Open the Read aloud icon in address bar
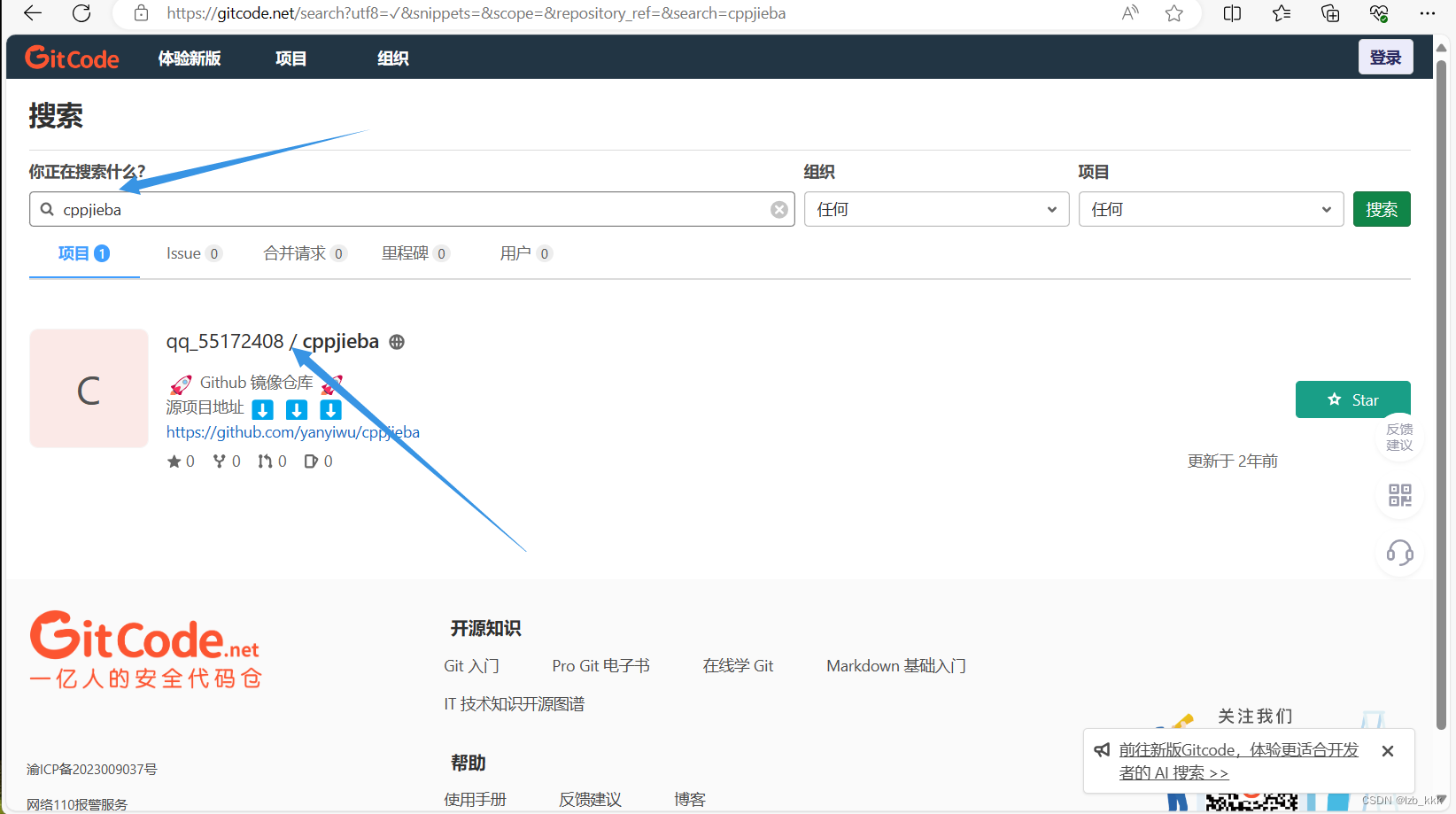 pyautogui.click(x=1130, y=13)
